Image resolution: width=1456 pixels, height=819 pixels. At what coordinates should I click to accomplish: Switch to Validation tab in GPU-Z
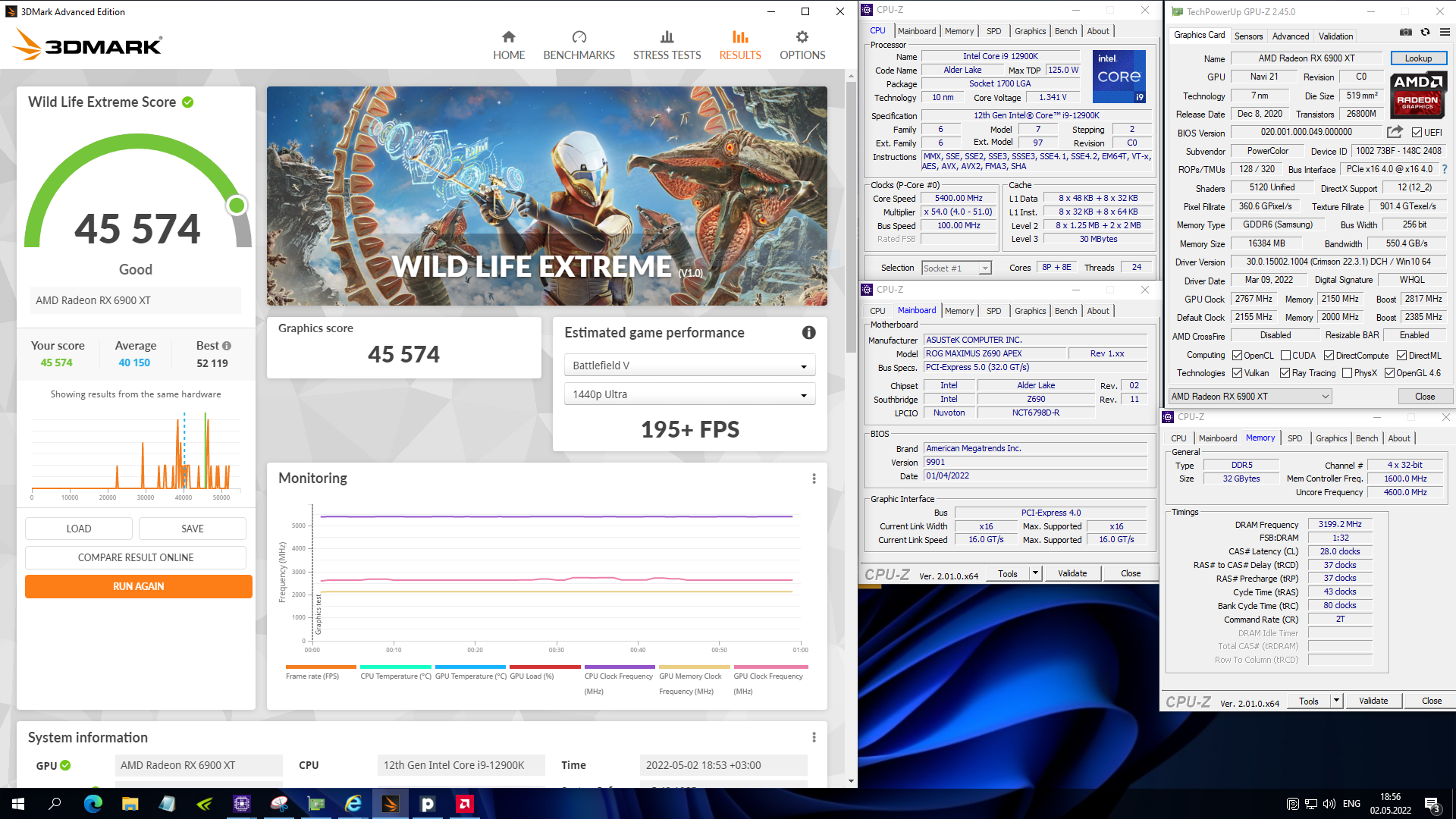[1335, 36]
